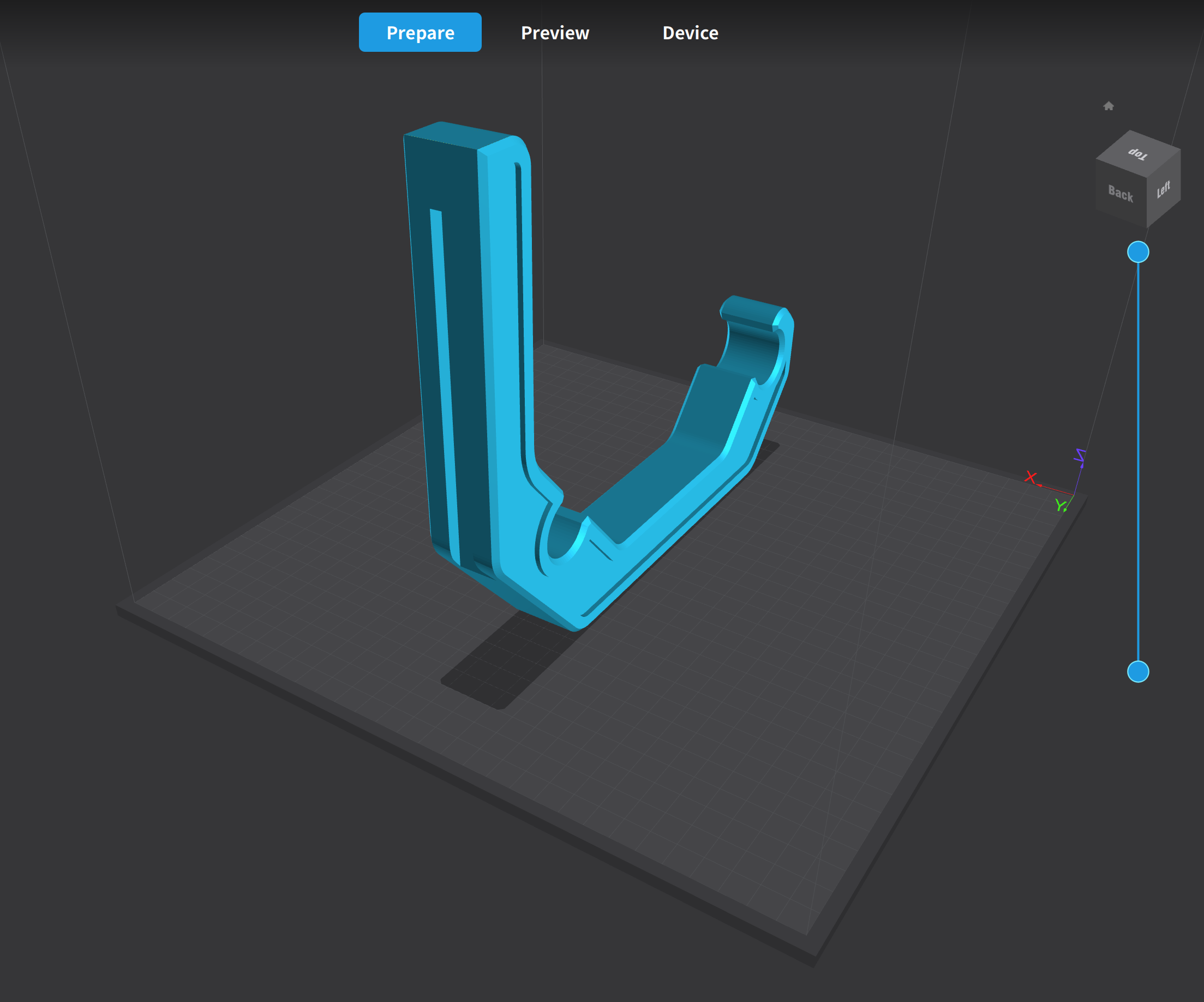
Task: Open the Device tab
Action: [690, 33]
